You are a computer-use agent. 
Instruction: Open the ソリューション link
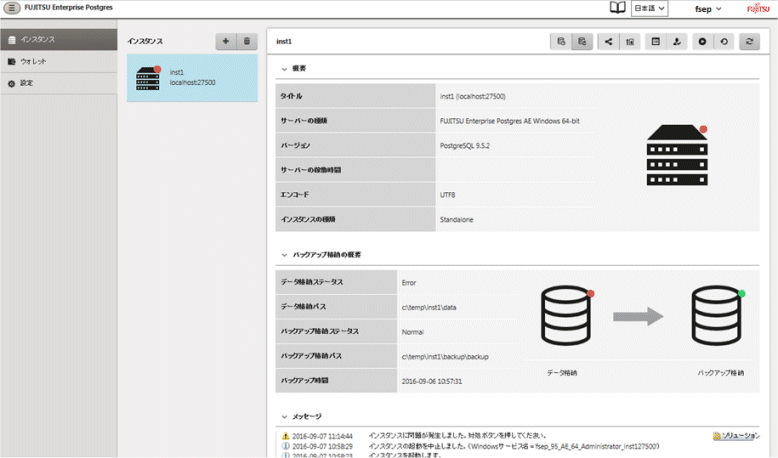(736, 436)
